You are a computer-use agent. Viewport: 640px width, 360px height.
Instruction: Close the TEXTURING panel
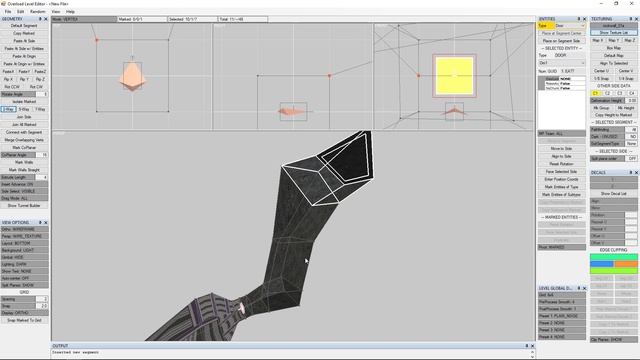(x=636, y=19)
